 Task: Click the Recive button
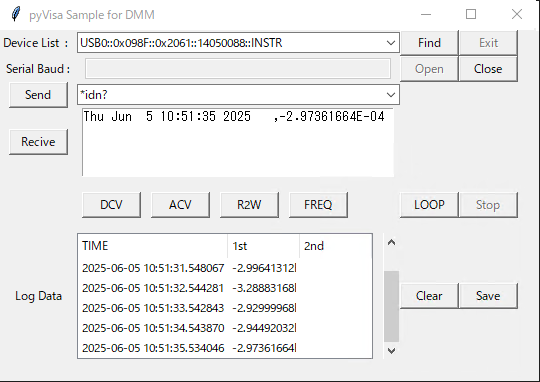click(38, 142)
